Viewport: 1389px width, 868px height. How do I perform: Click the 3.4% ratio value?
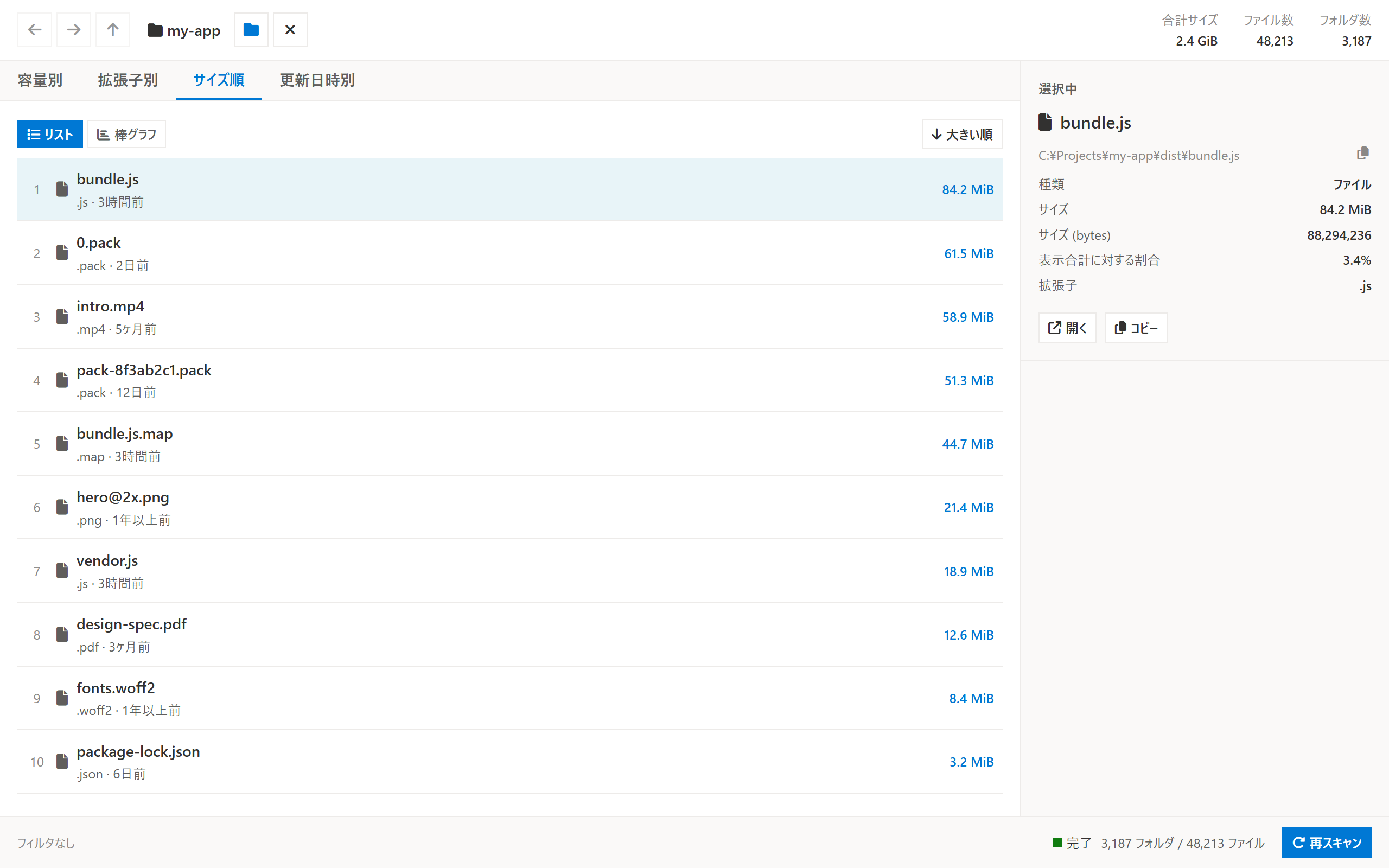tap(1357, 260)
